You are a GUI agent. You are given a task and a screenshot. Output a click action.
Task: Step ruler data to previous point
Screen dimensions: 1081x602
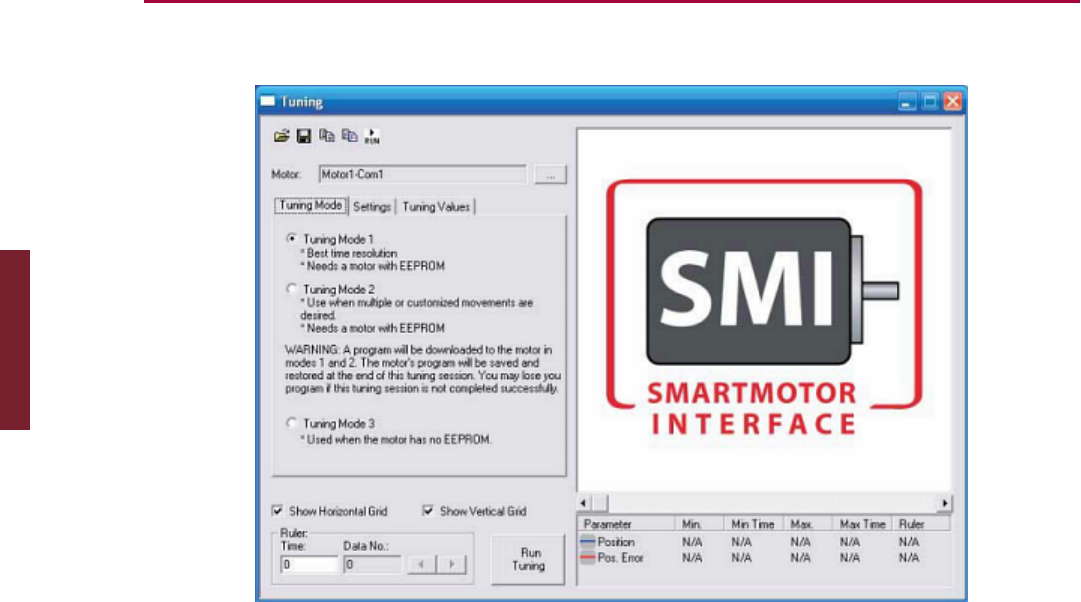pos(421,564)
